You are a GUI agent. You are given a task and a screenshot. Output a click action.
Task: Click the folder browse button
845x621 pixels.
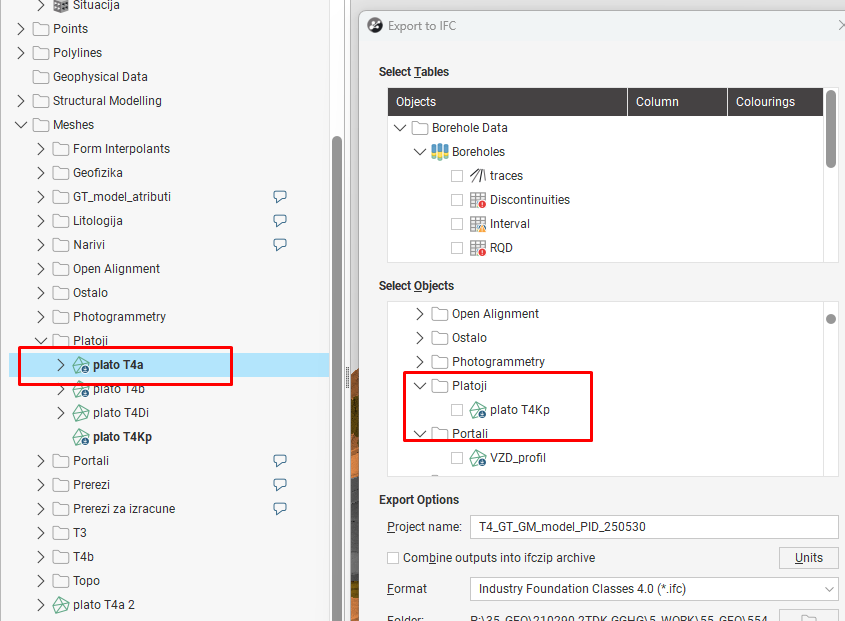808,617
